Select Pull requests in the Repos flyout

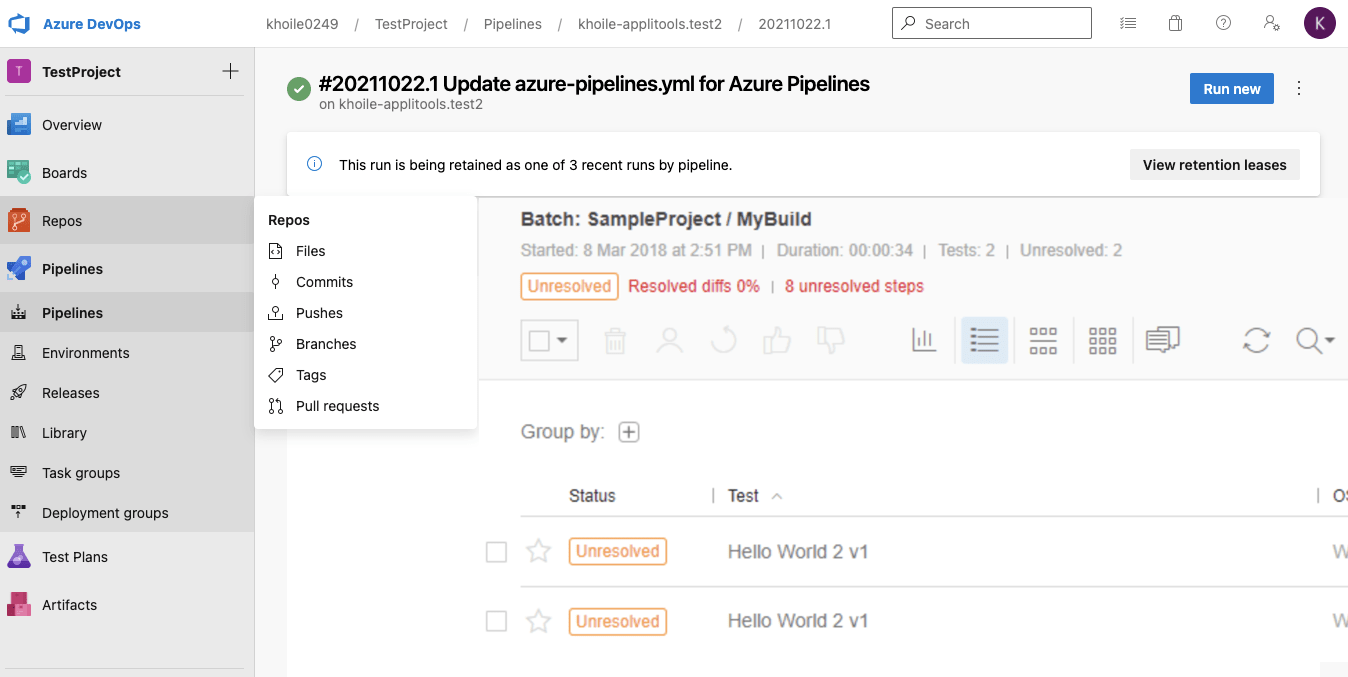point(337,405)
